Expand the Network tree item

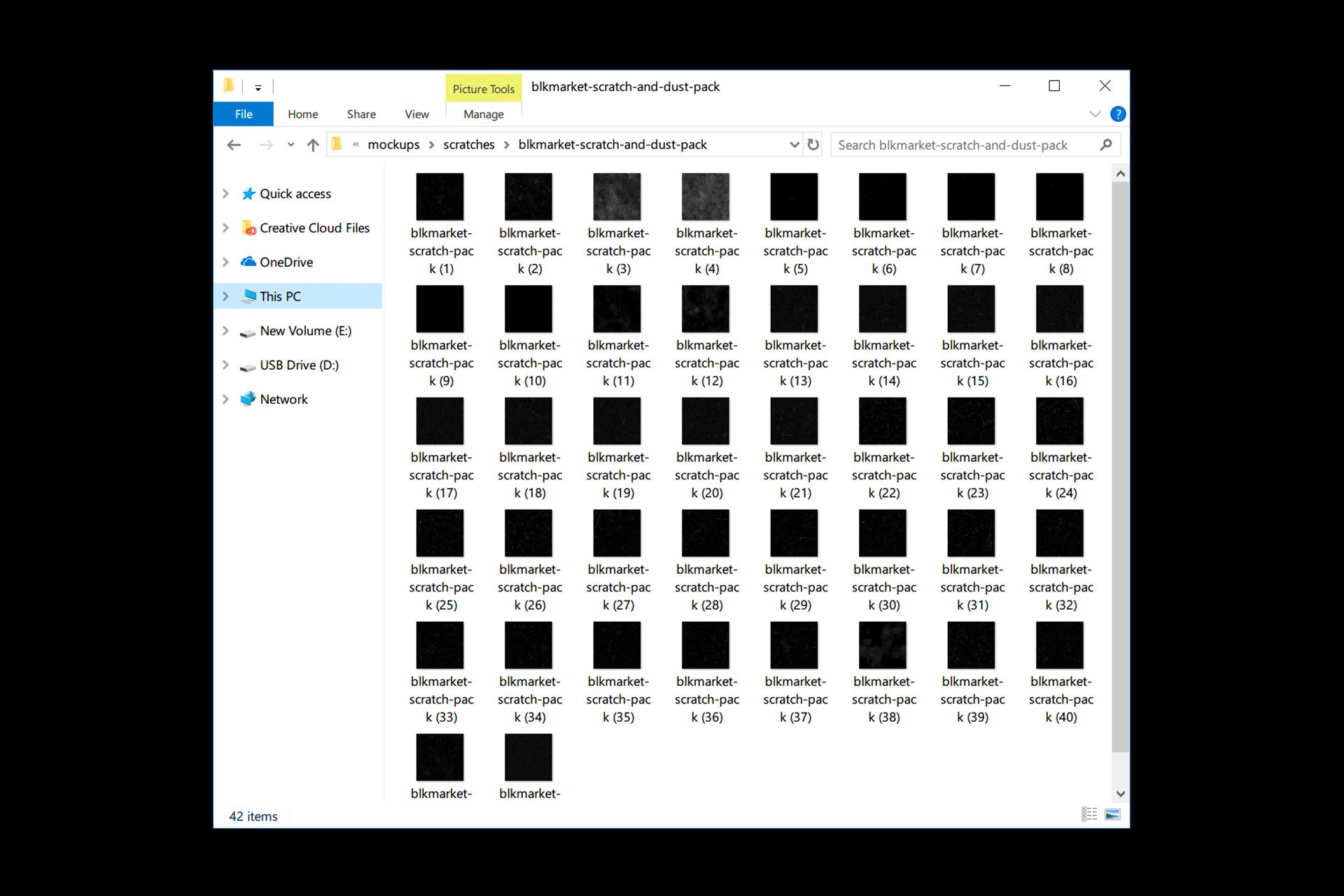226,399
